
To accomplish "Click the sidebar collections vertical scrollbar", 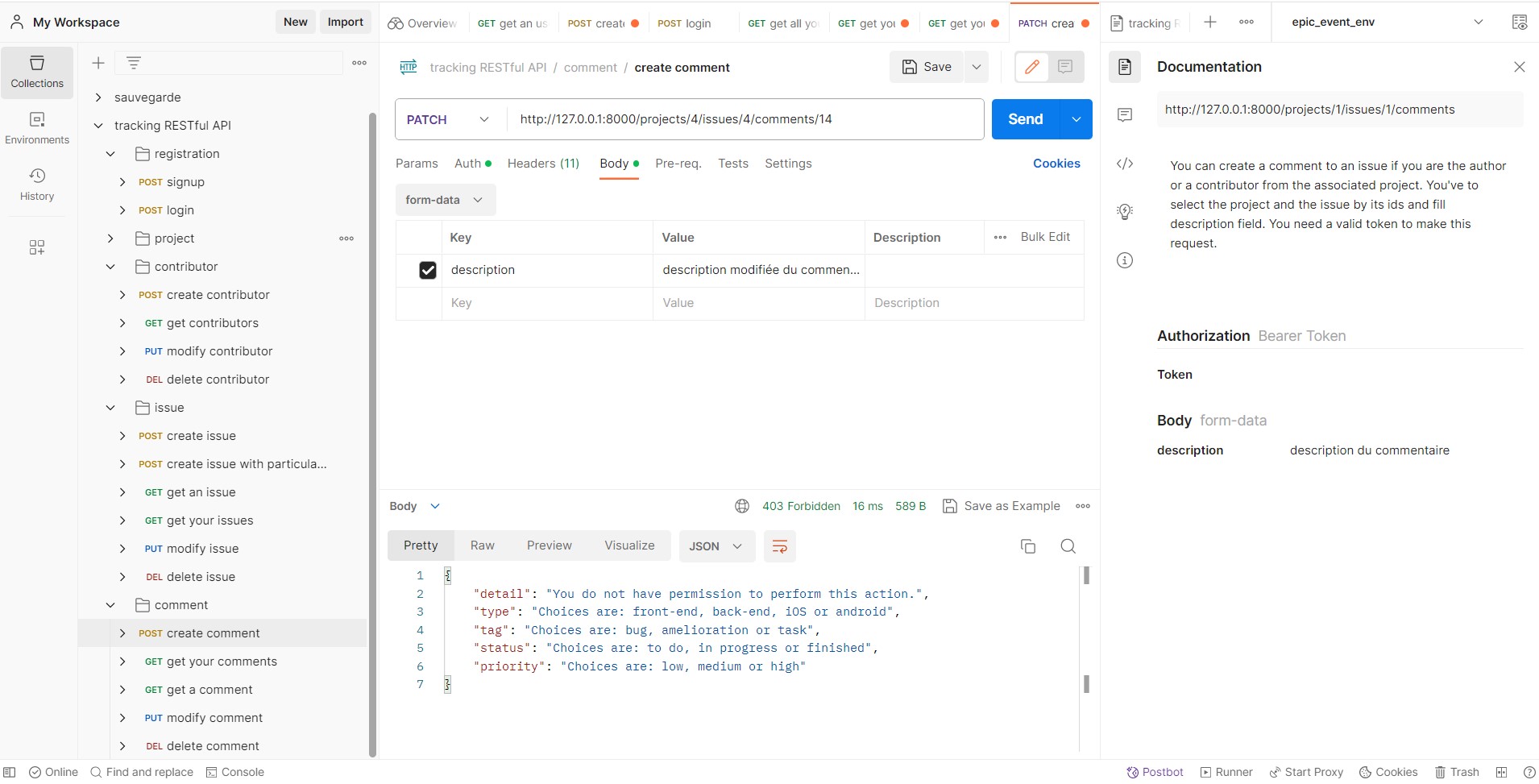I will pos(372,435).
